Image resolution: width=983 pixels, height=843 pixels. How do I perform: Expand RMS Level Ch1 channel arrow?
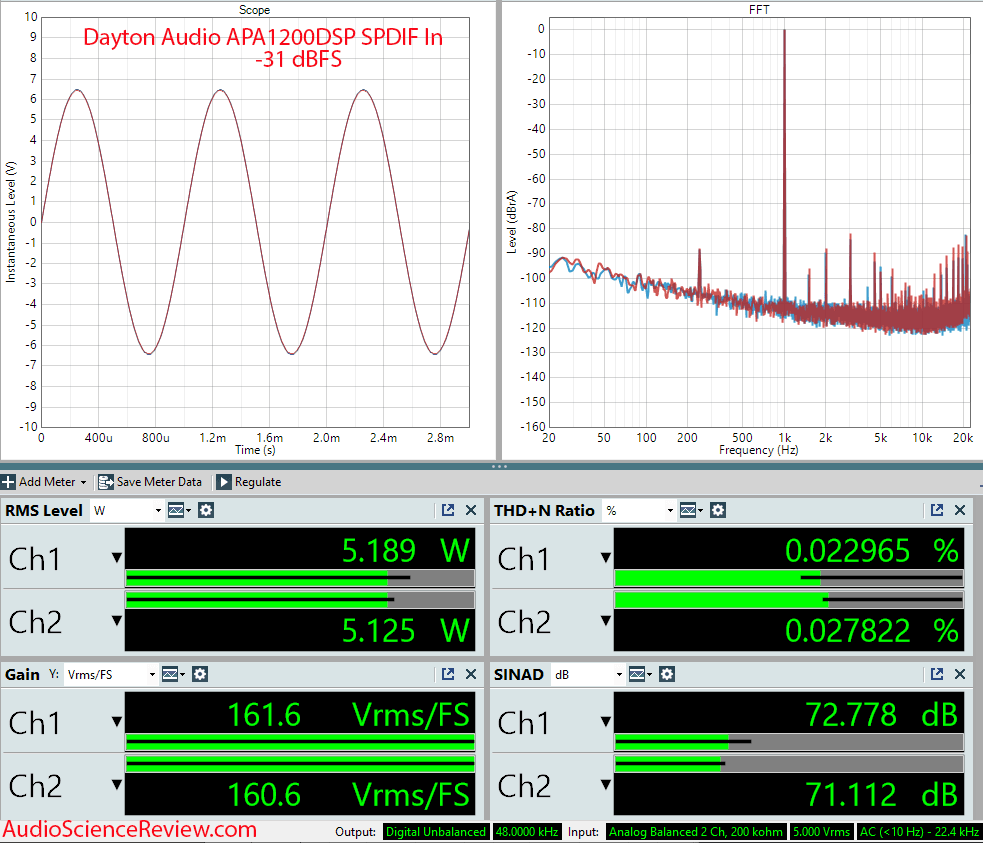click(117, 557)
